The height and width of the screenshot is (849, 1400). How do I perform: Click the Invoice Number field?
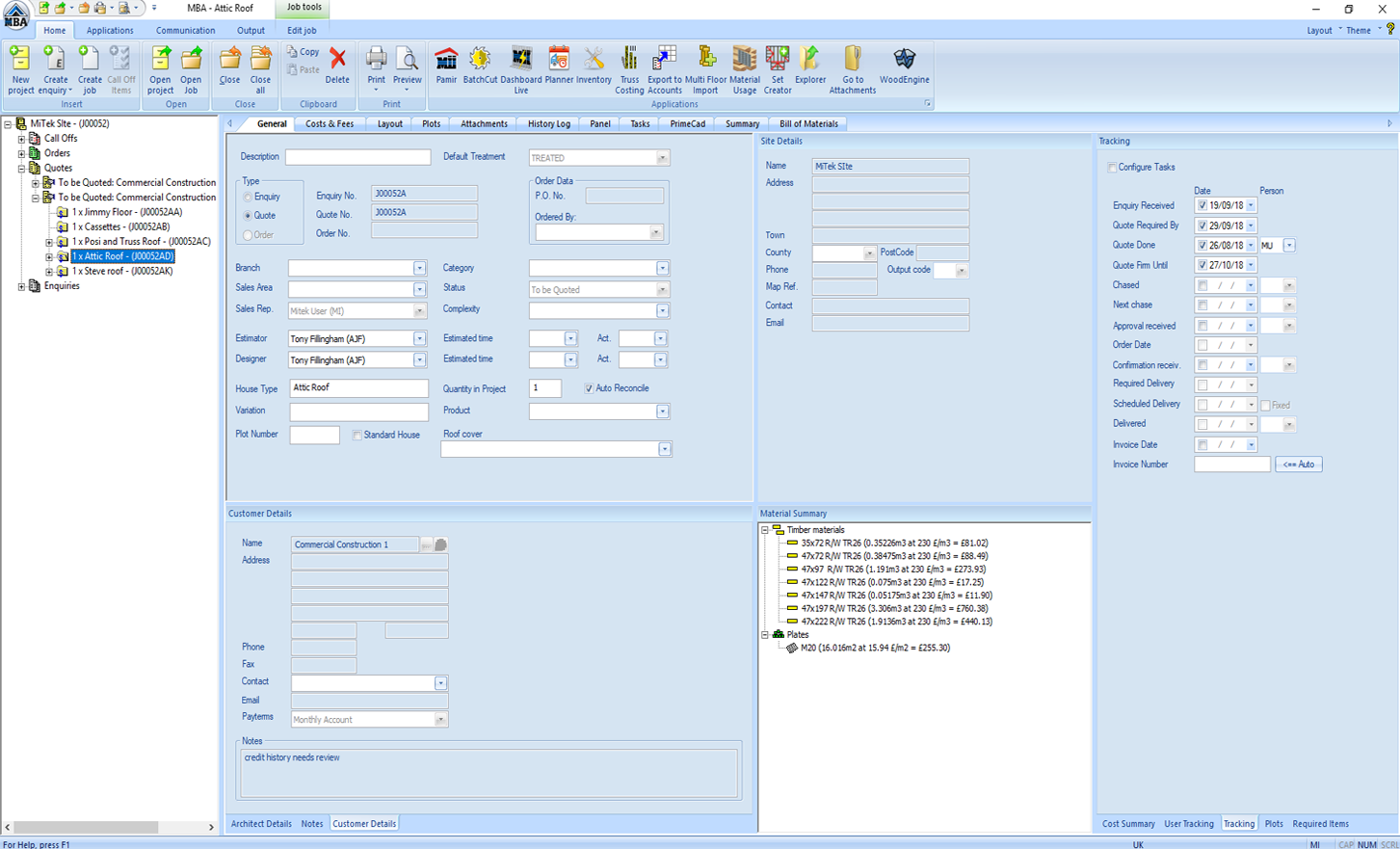point(1232,464)
